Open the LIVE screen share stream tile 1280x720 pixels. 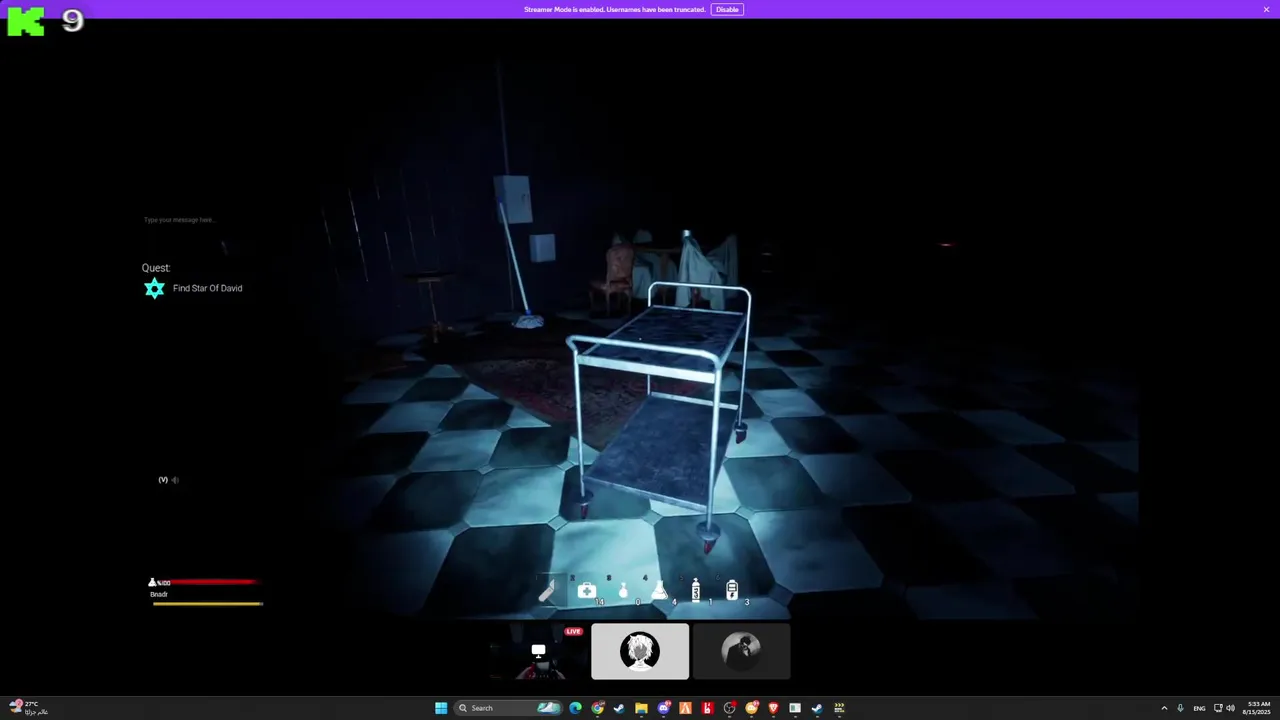coord(538,651)
